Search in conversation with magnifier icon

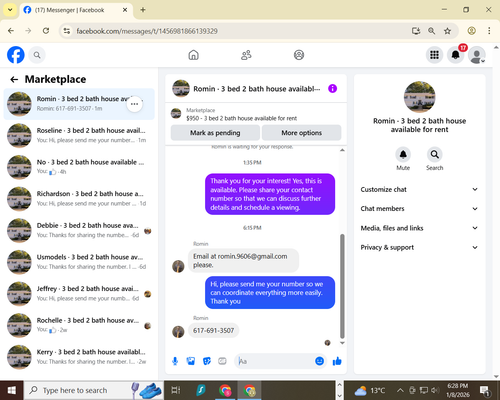coord(434,155)
